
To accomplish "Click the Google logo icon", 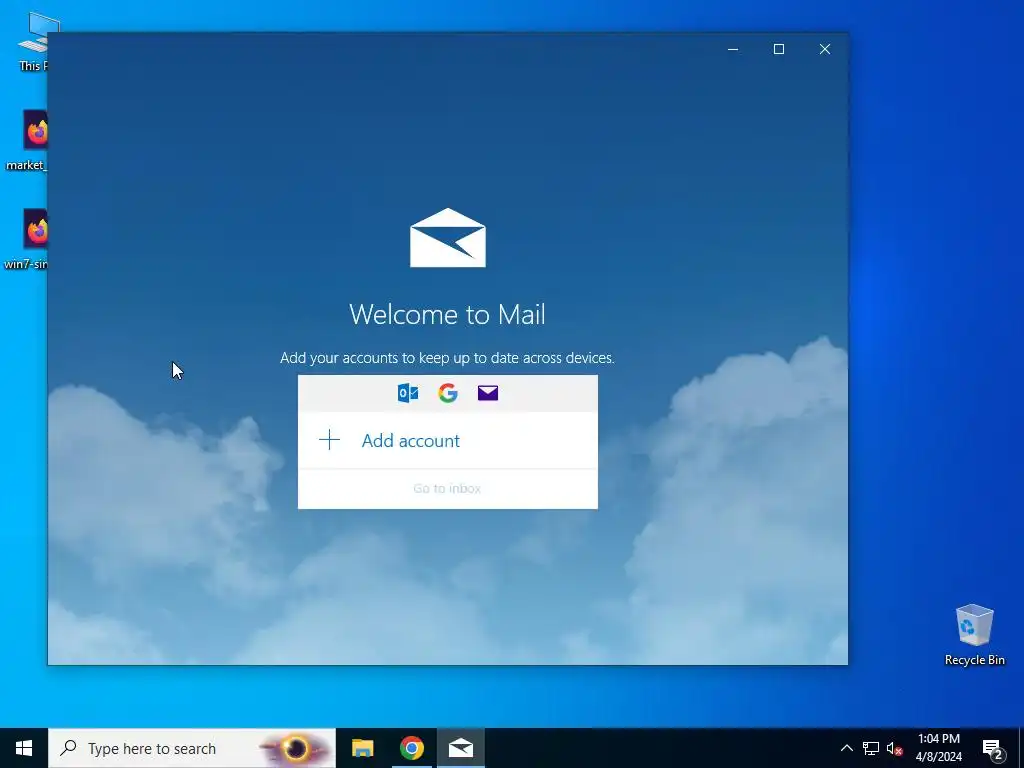I will 448,393.
